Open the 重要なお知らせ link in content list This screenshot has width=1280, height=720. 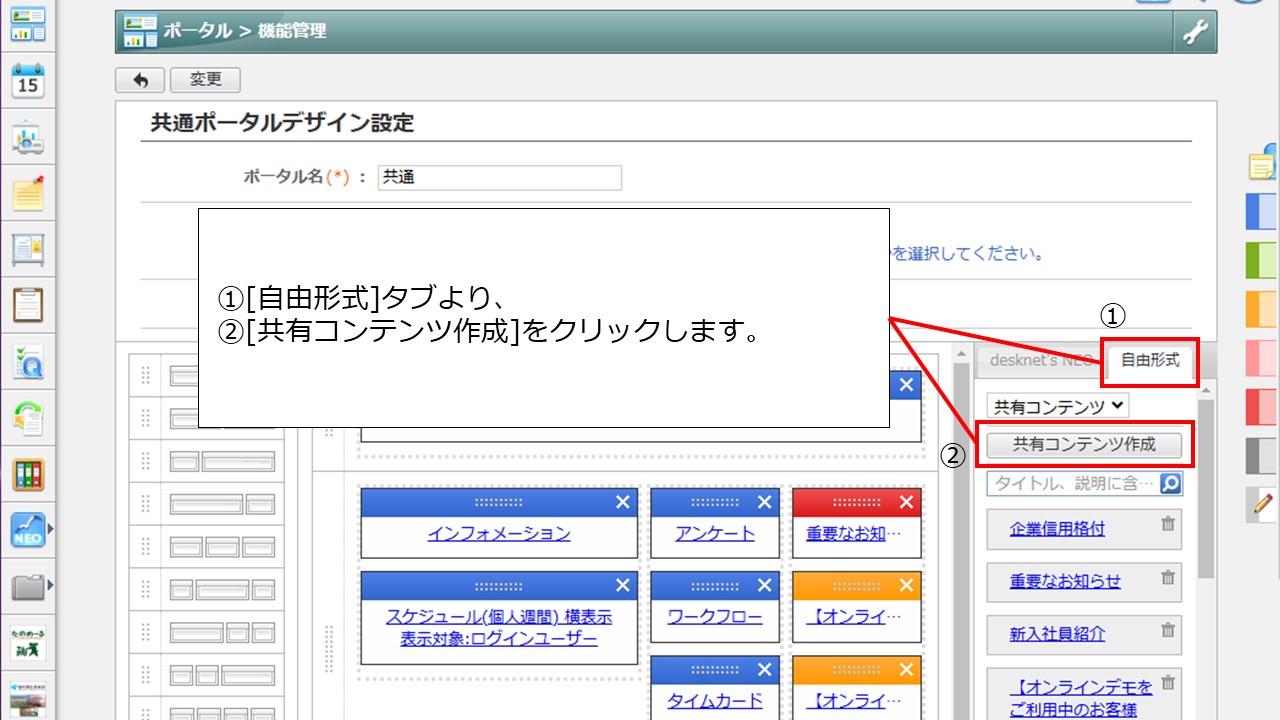coord(1066,582)
